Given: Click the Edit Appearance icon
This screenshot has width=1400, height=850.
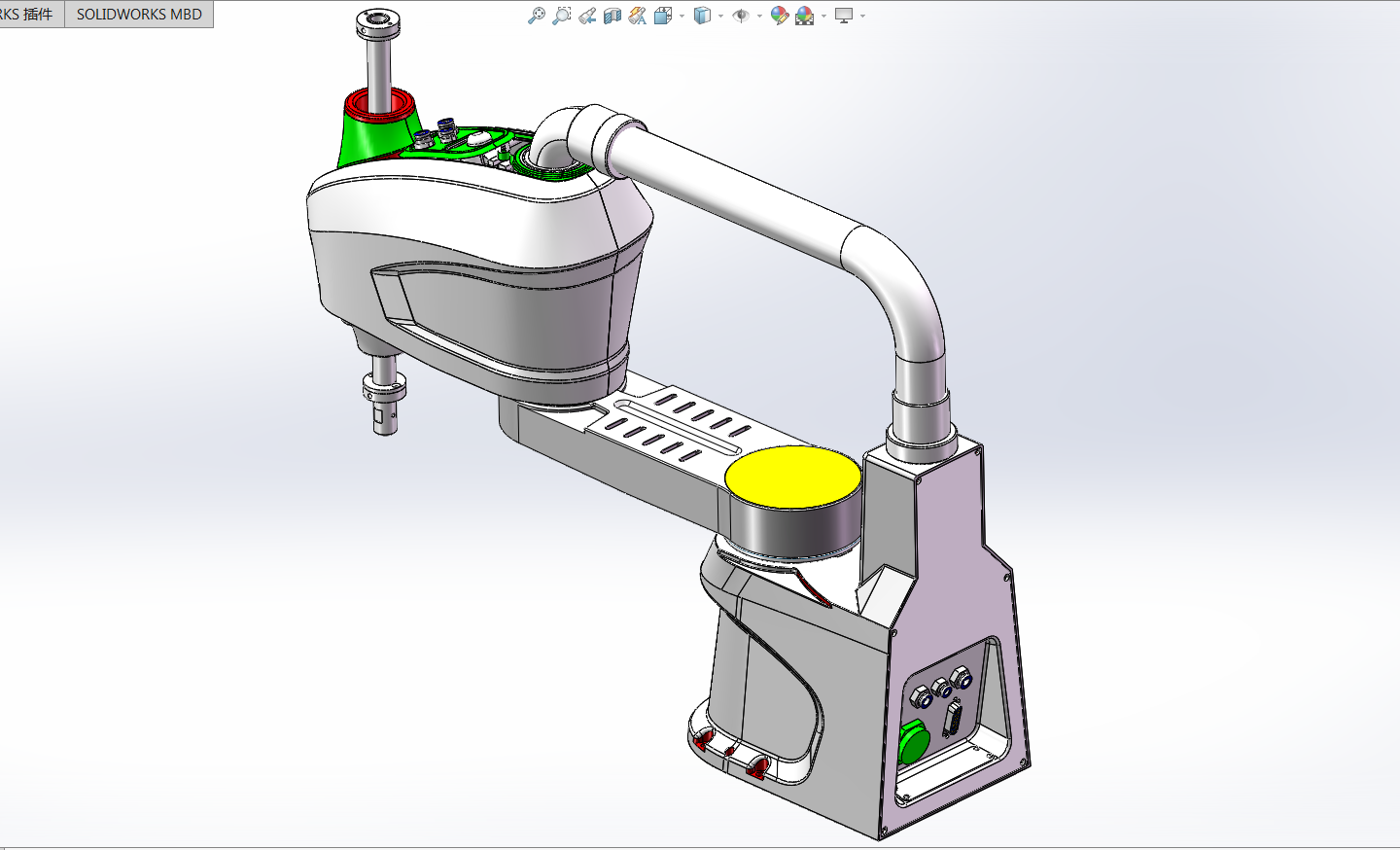Looking at the screenshot, I should (779, 16).
